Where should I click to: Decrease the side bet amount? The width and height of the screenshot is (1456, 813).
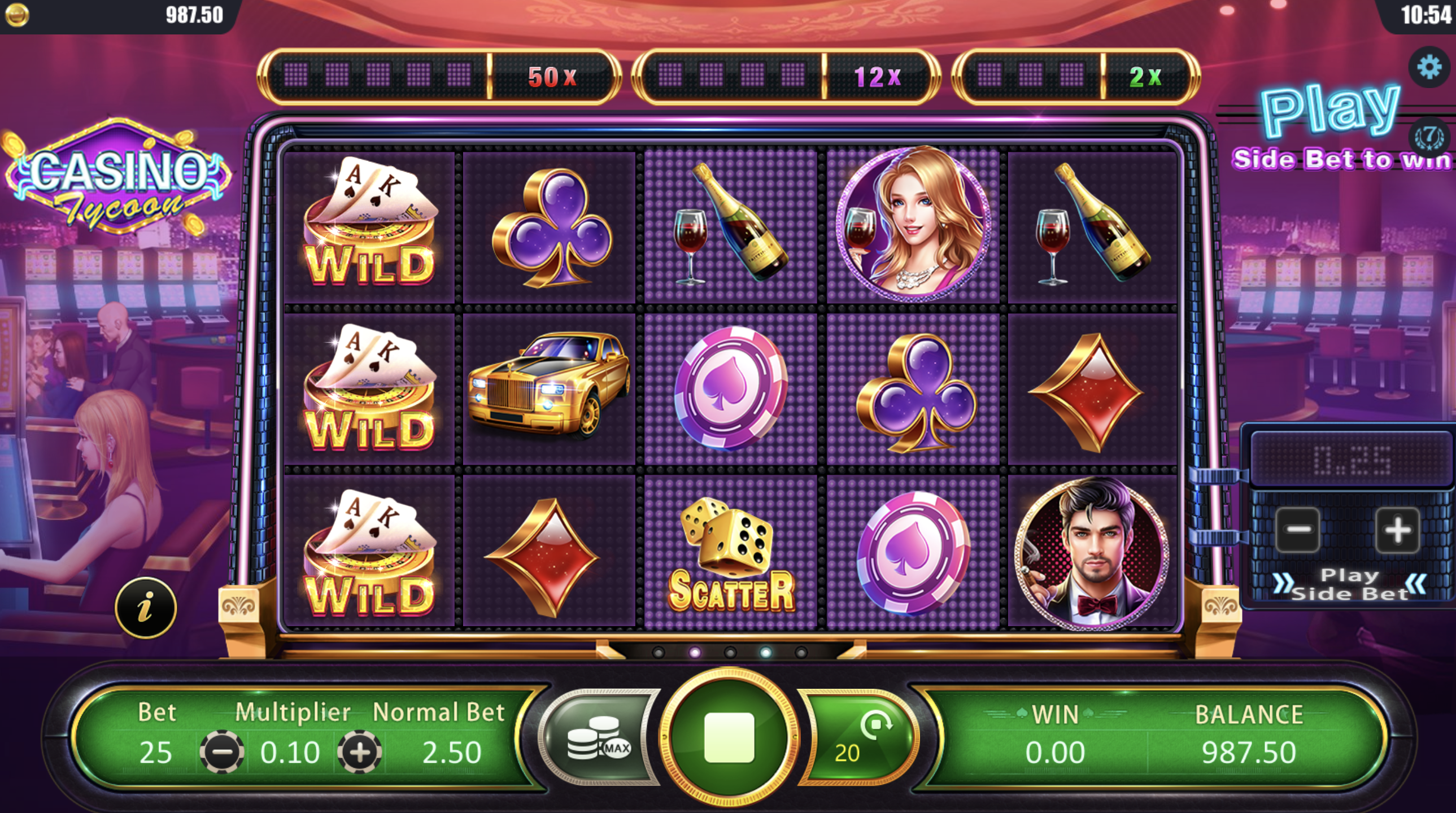[x=1298, y=530]
